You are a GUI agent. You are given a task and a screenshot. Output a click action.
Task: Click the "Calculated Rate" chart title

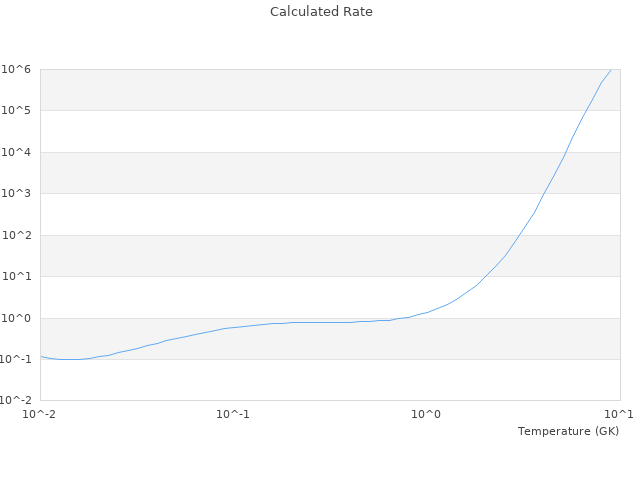coord(320,12)
